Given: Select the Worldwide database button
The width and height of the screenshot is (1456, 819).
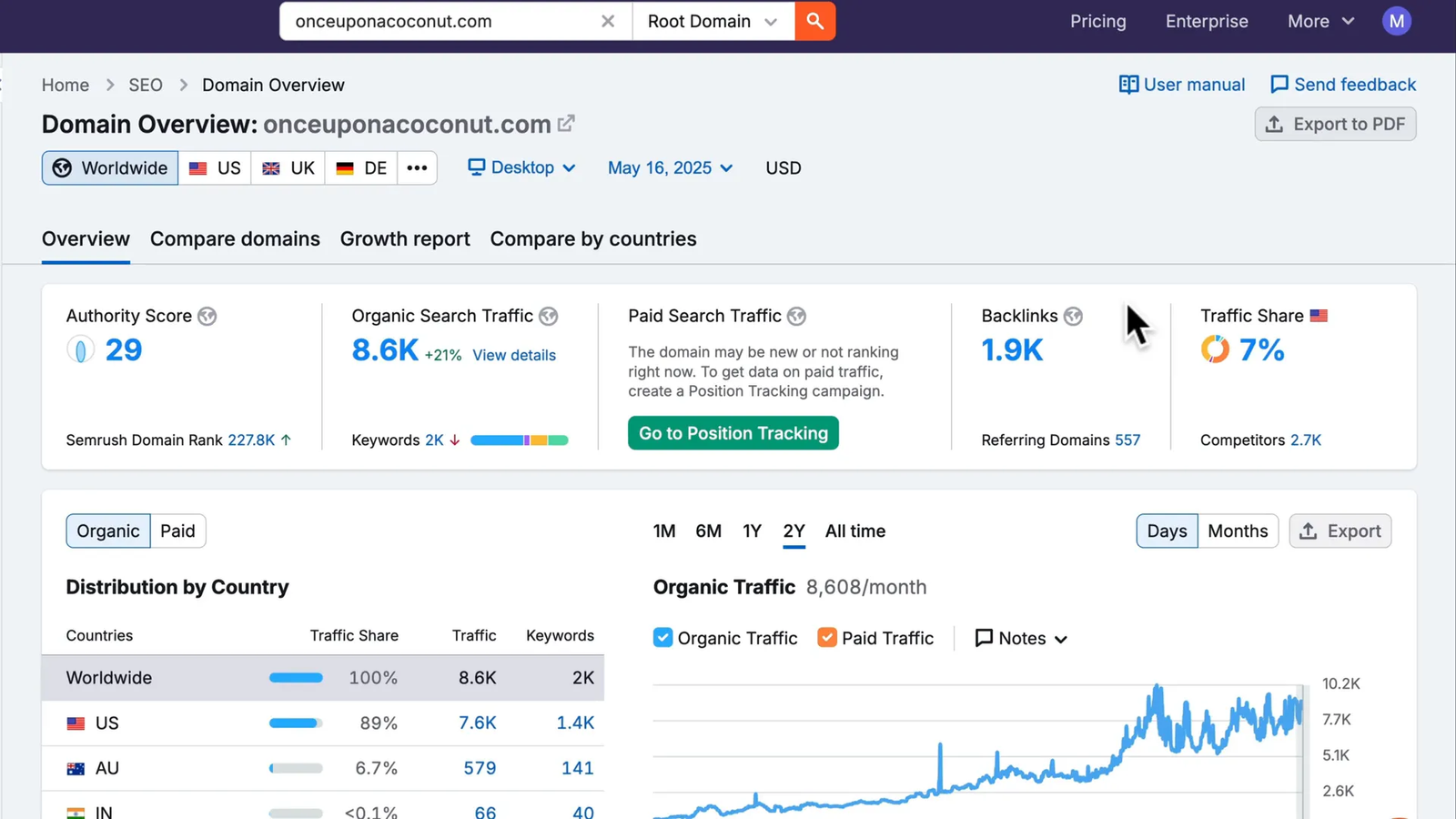Looking at the screenshot, I should point(110,167).
